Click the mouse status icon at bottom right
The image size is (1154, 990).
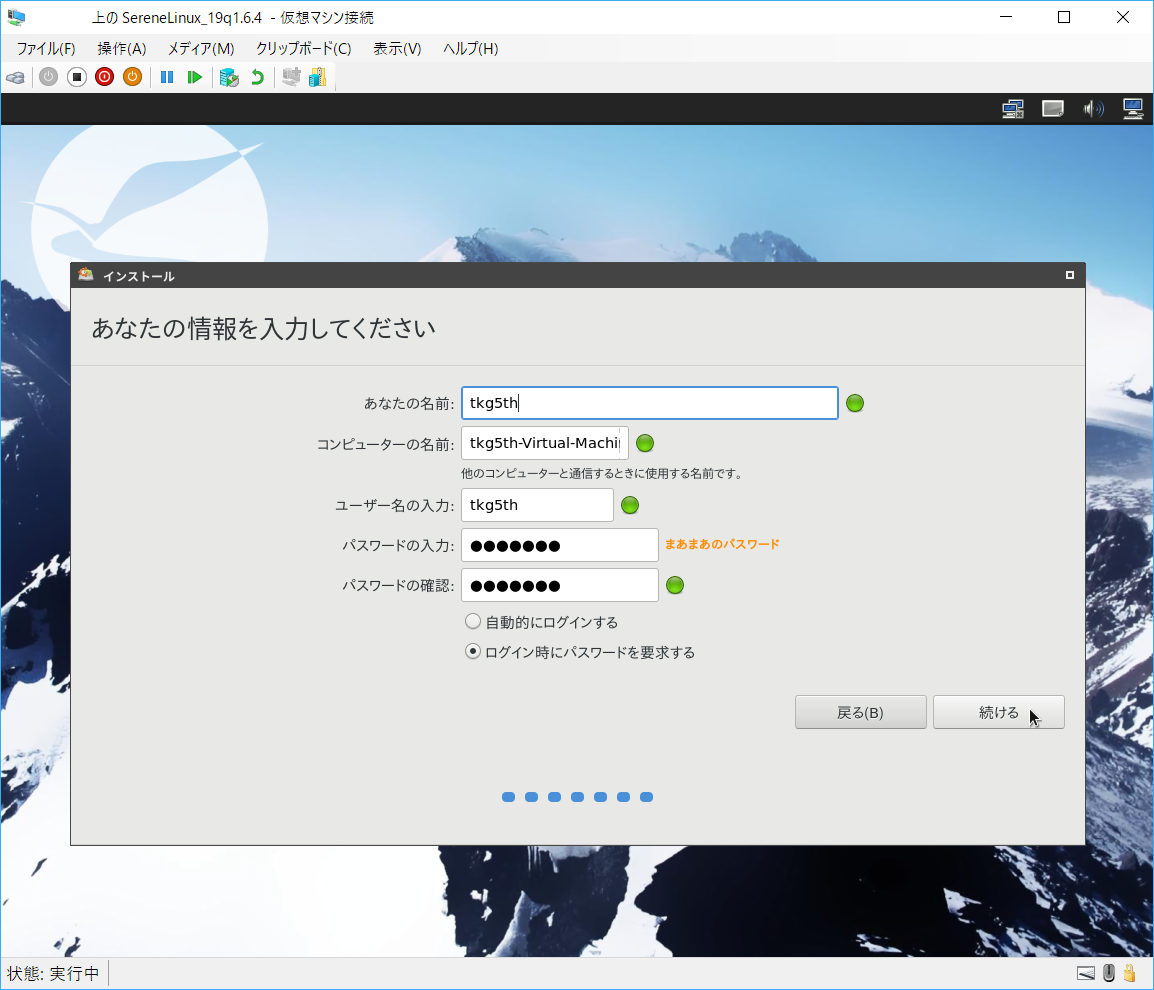[x=1109, y=974]
